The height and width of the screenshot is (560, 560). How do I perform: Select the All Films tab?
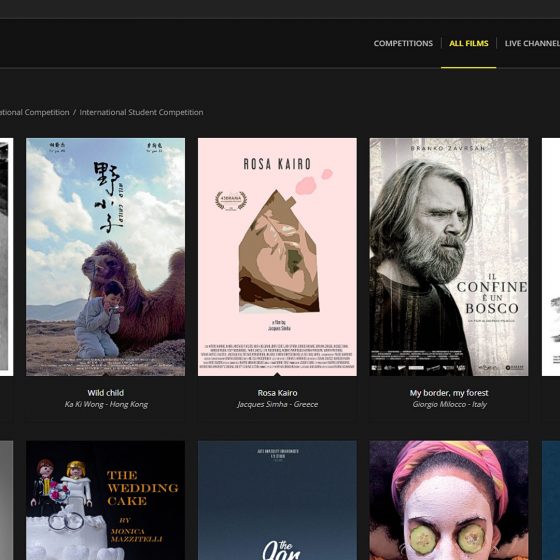click(x=469, y=43)
